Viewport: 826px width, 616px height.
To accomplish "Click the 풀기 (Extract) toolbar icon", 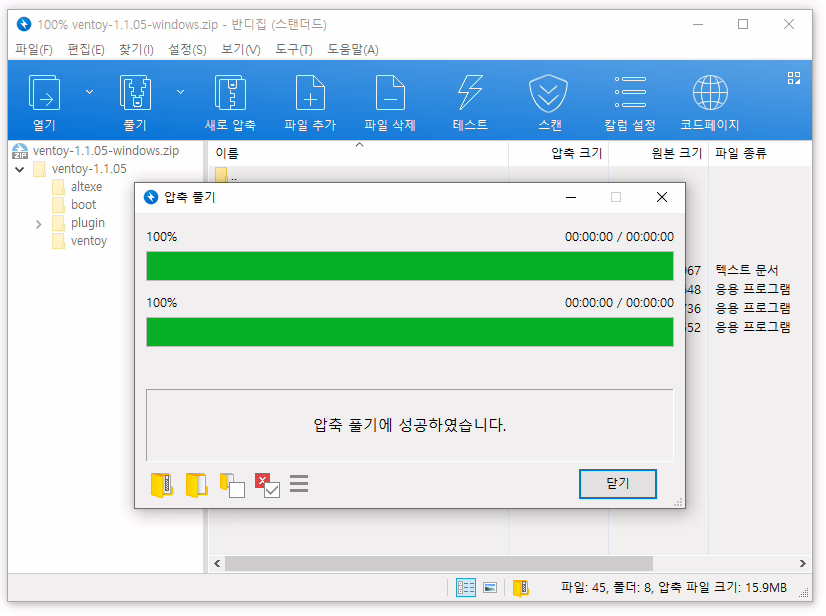I will [x=135, y=93].
